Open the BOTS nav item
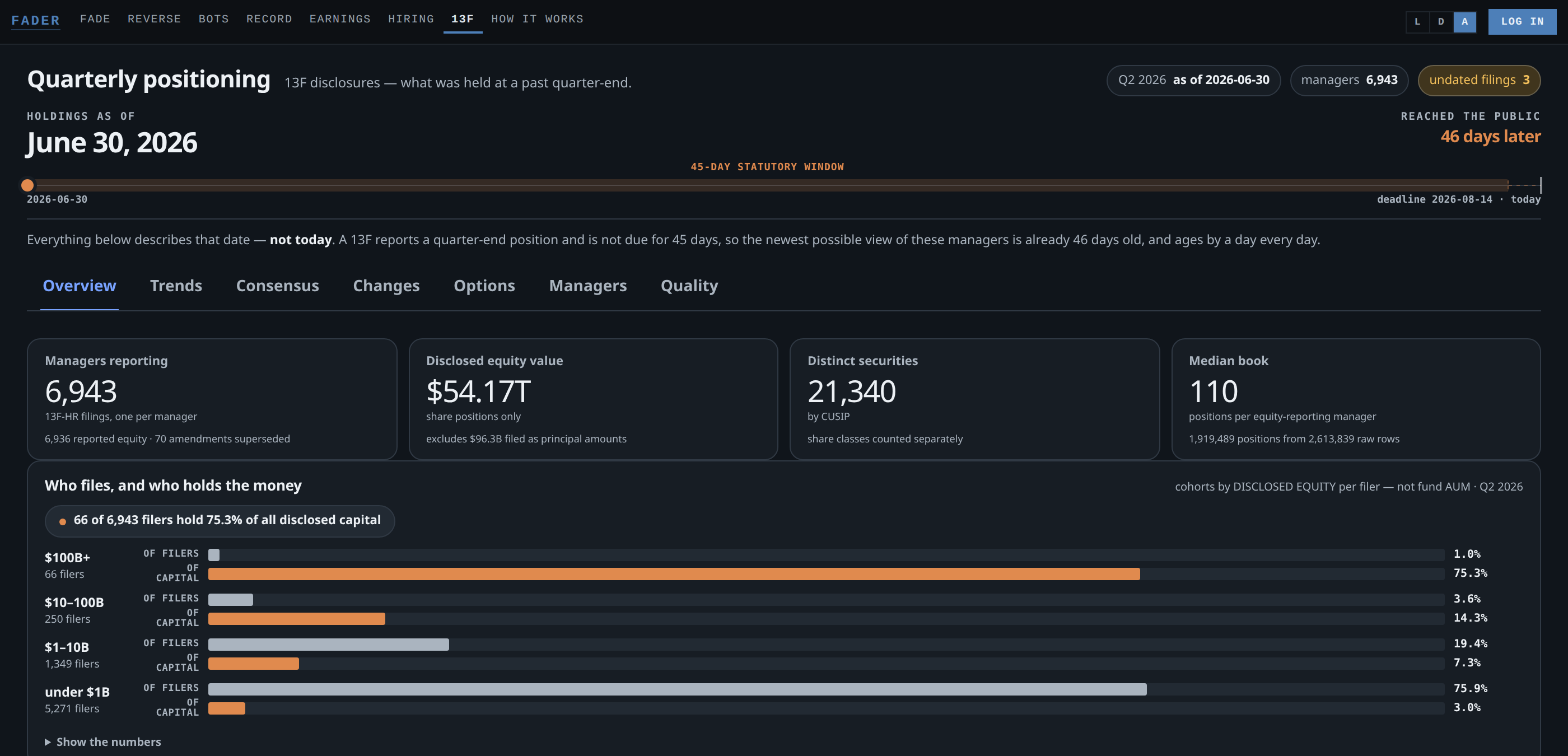 tap(214, 19)
